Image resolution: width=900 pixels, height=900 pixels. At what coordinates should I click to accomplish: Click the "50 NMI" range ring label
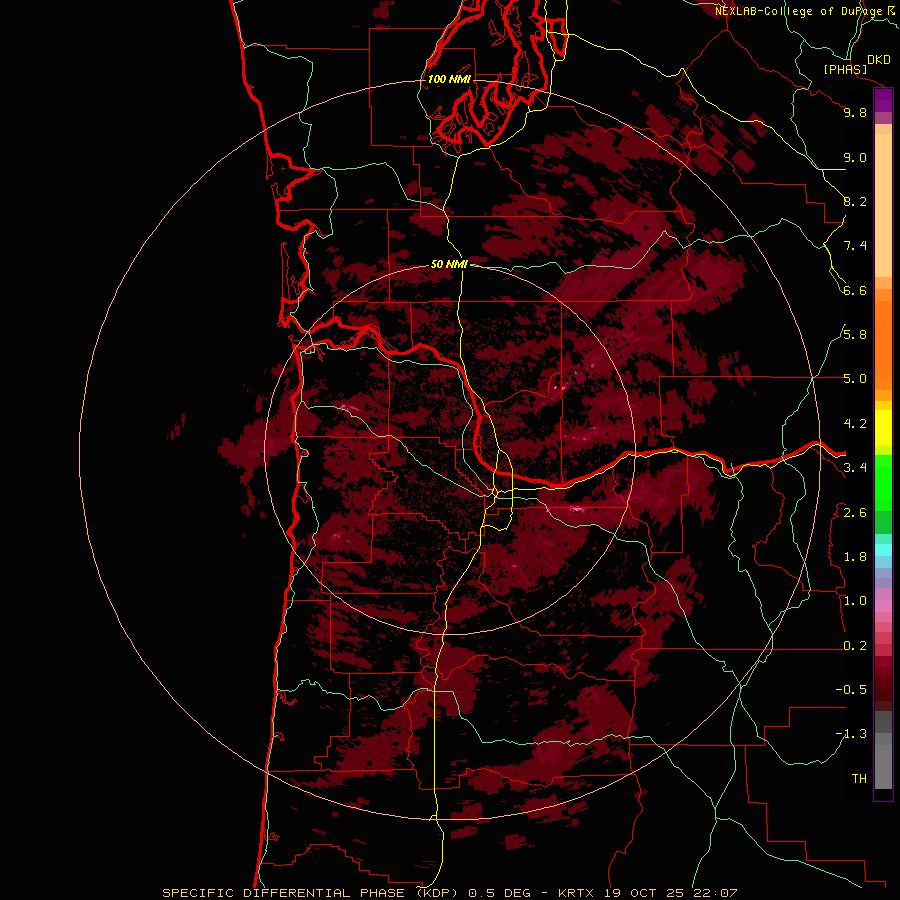click(x=449, y=264)
